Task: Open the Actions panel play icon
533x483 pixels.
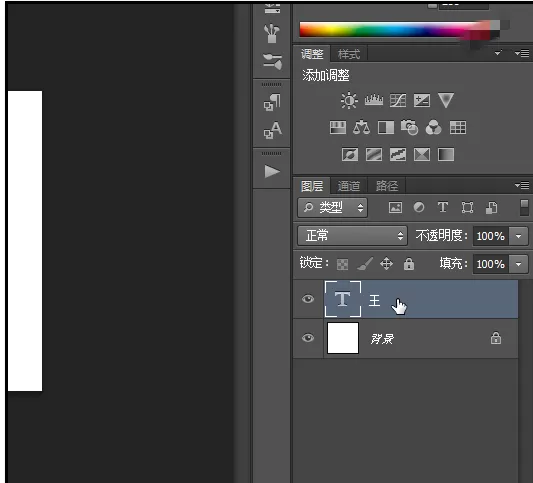Action: [272, 171]
